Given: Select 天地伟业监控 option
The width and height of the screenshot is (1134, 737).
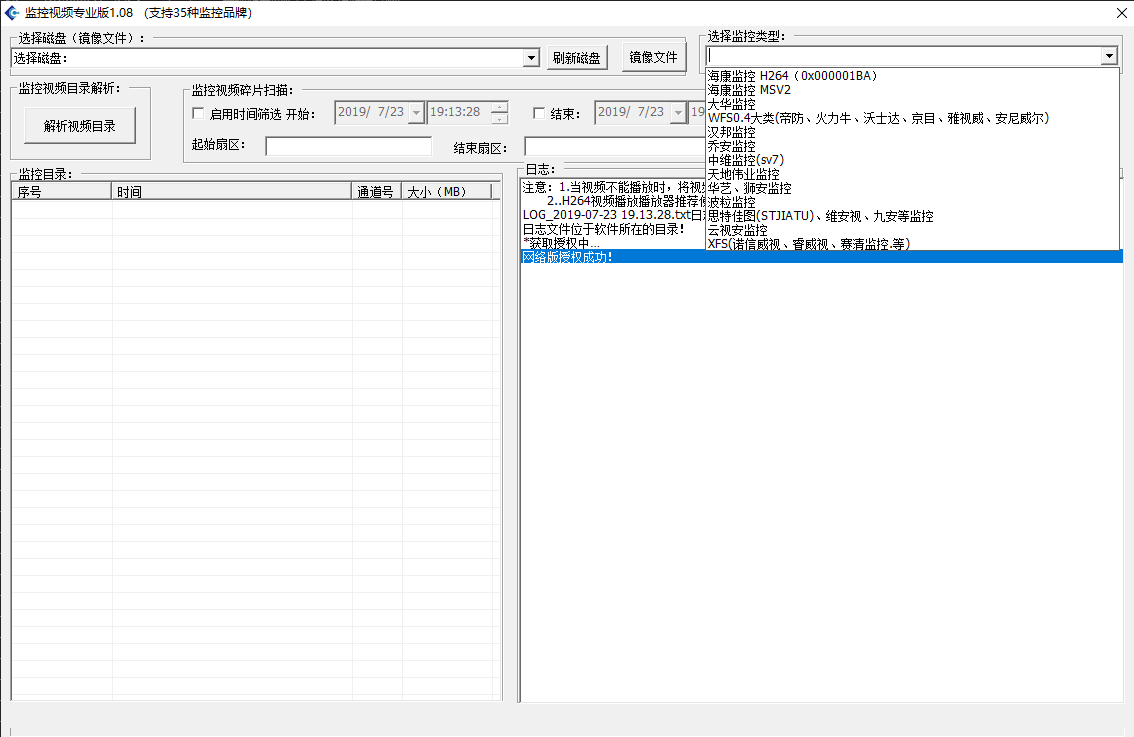Looking at the screenshot, I should [913, 174].
